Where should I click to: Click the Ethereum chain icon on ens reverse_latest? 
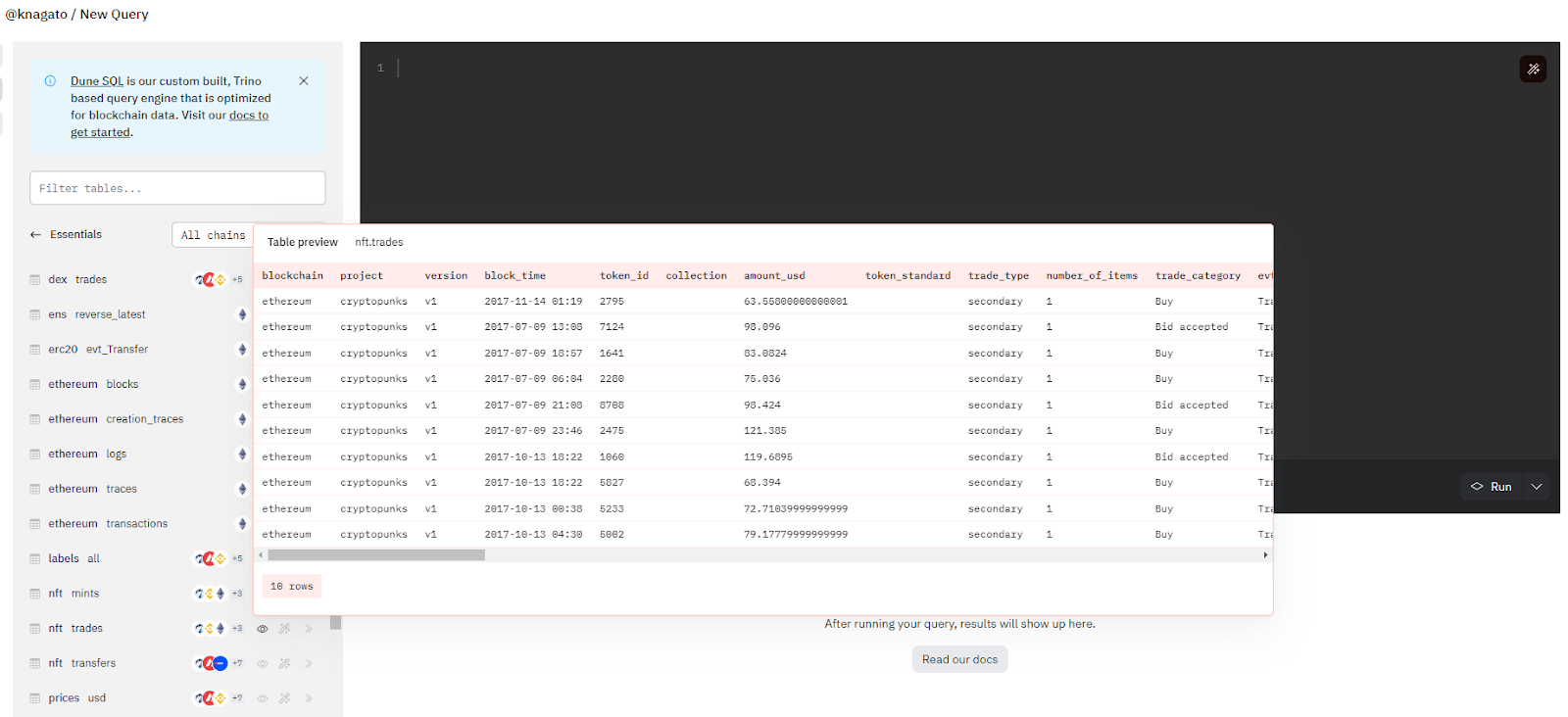(x=242, y=314)
